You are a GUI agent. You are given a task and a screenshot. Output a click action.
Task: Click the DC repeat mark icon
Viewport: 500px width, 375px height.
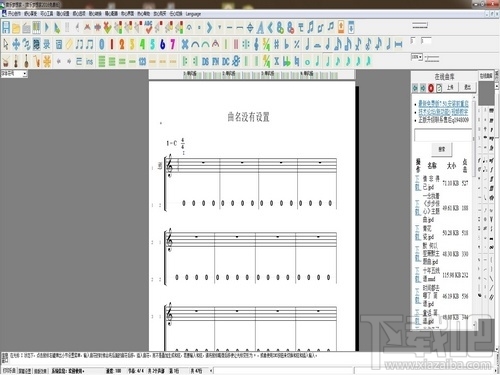click(x=226, y=61)
